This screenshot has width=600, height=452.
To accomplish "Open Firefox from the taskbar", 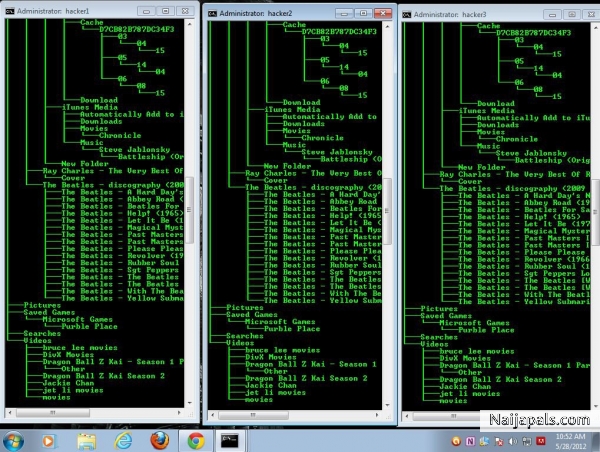I will pos(160,441).
